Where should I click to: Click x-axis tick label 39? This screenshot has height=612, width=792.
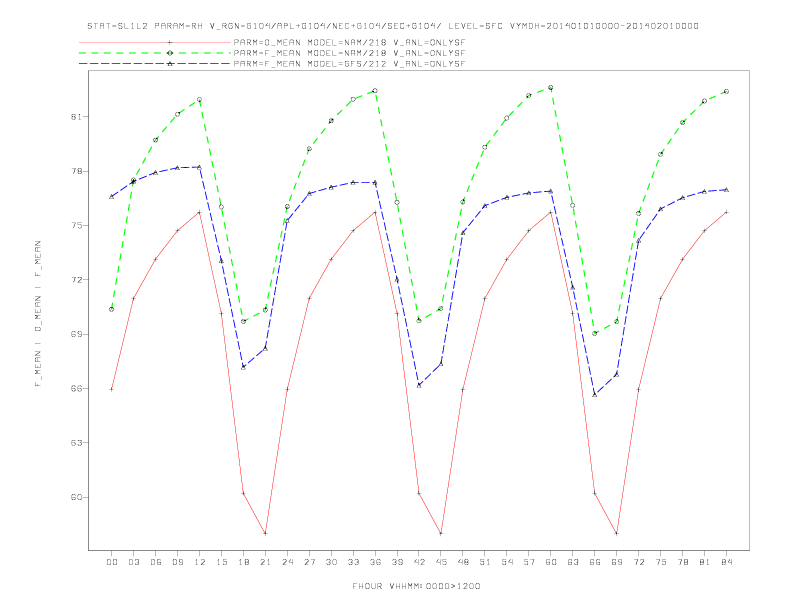click(397, 562)
